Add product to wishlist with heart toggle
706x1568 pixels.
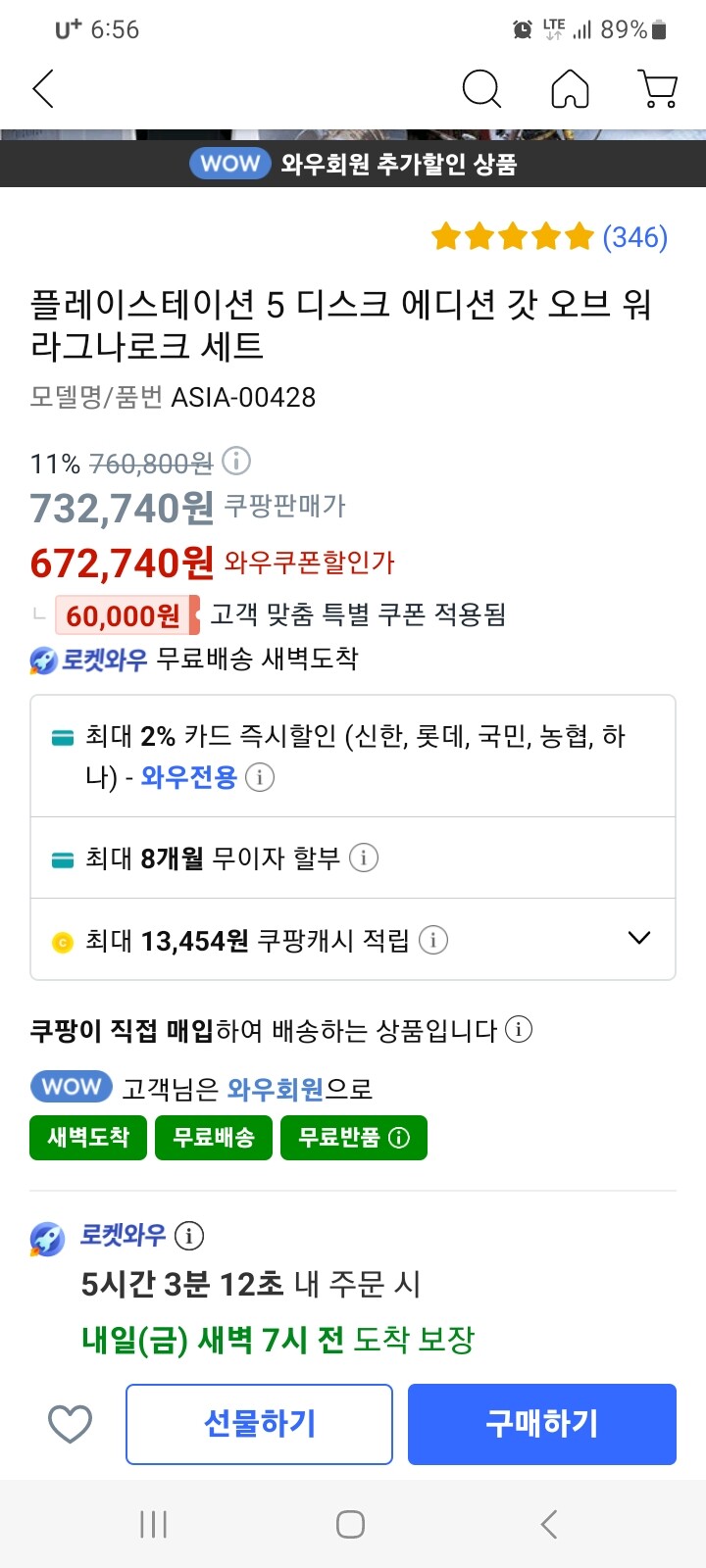69,1424
